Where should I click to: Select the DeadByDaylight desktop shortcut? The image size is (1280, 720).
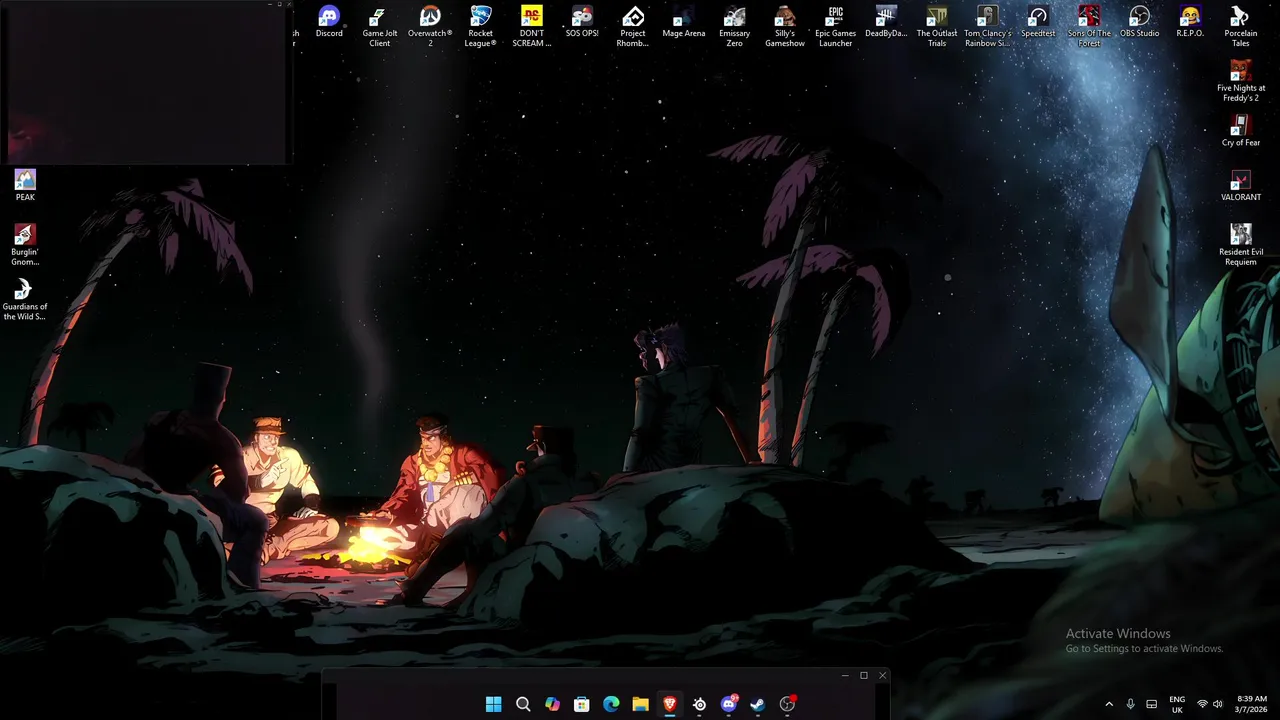coord(886,22)
